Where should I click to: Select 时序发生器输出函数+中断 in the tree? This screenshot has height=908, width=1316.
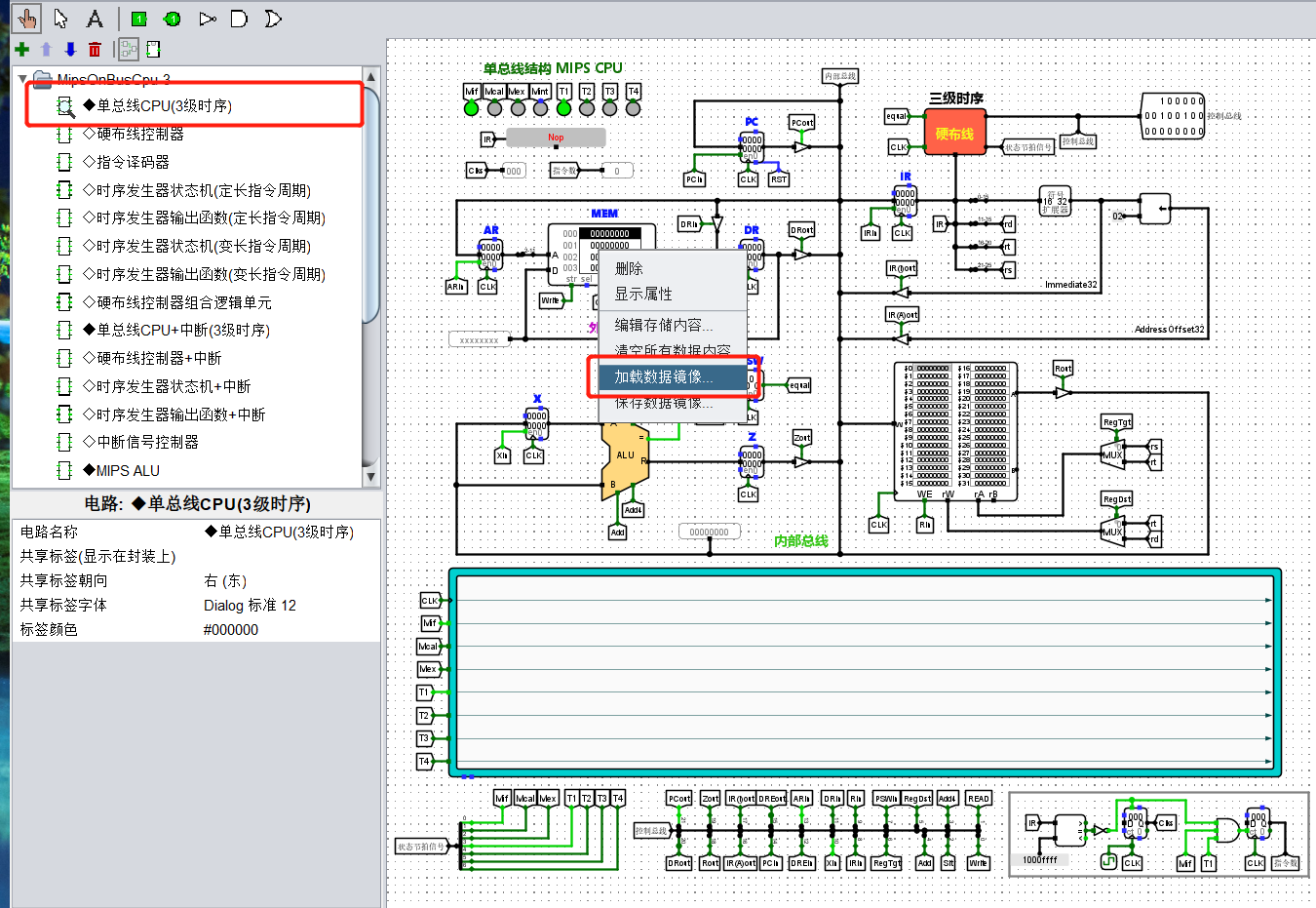coord(174,415)
